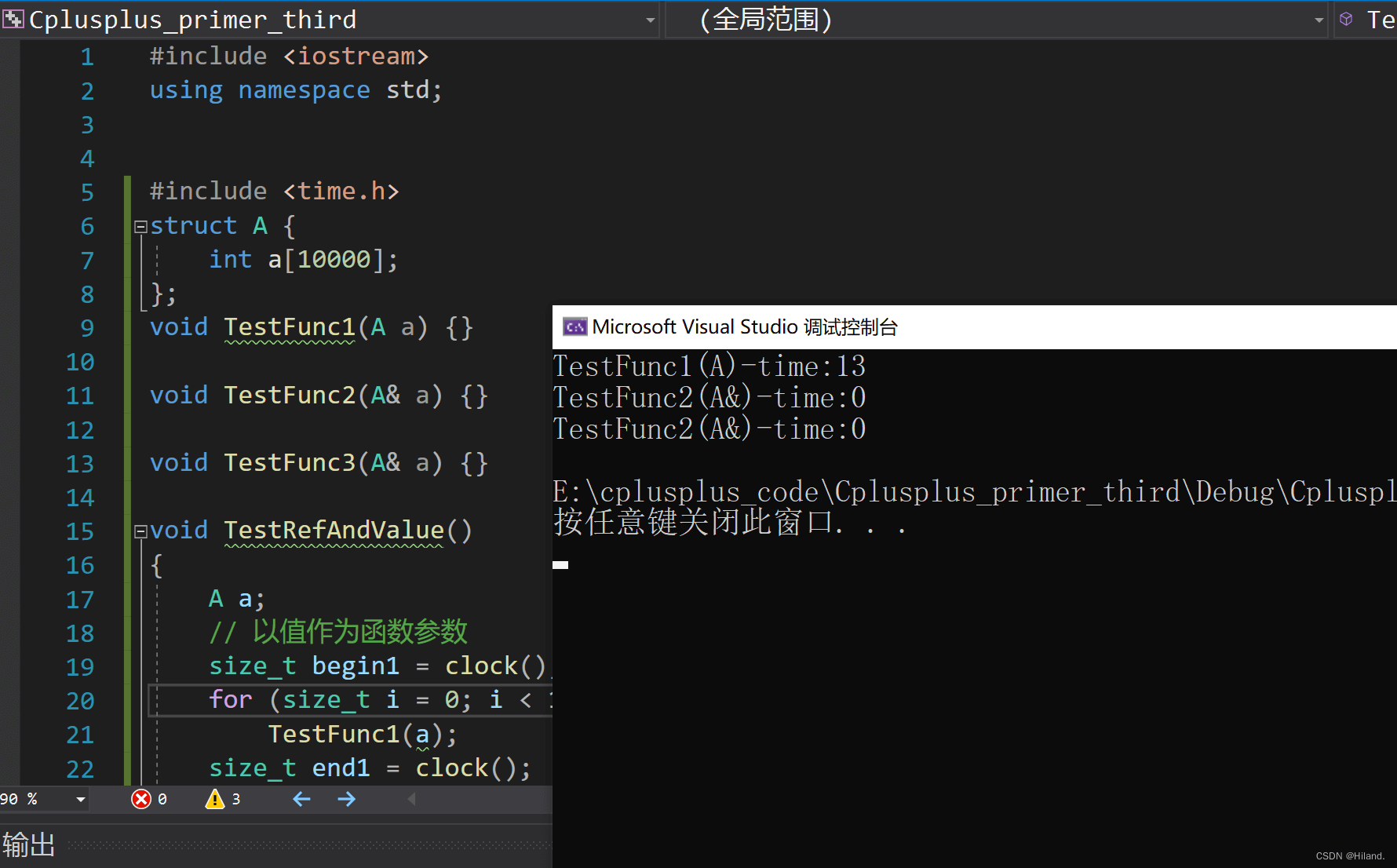This screenshot has width=1397, height=868.
Task: Click line number 20 in the gutter
Action: 80,700
